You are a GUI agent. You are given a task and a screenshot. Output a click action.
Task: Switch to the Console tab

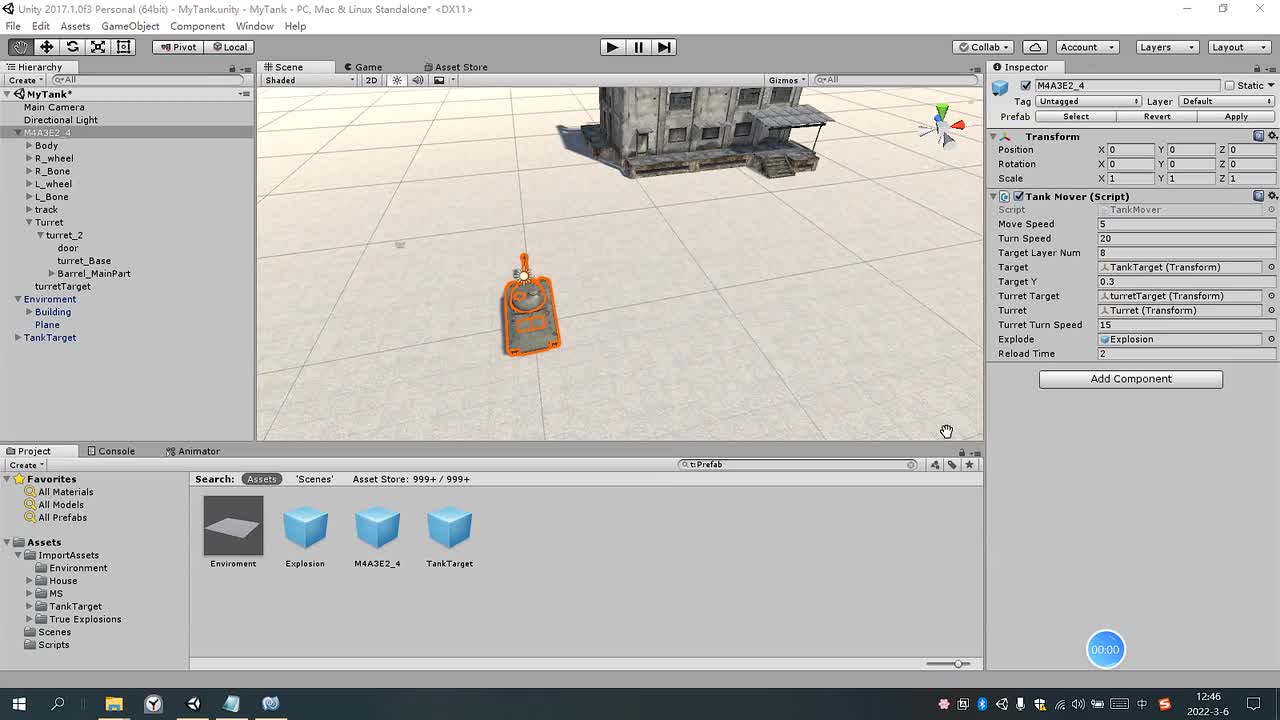[x=110, y=451]
